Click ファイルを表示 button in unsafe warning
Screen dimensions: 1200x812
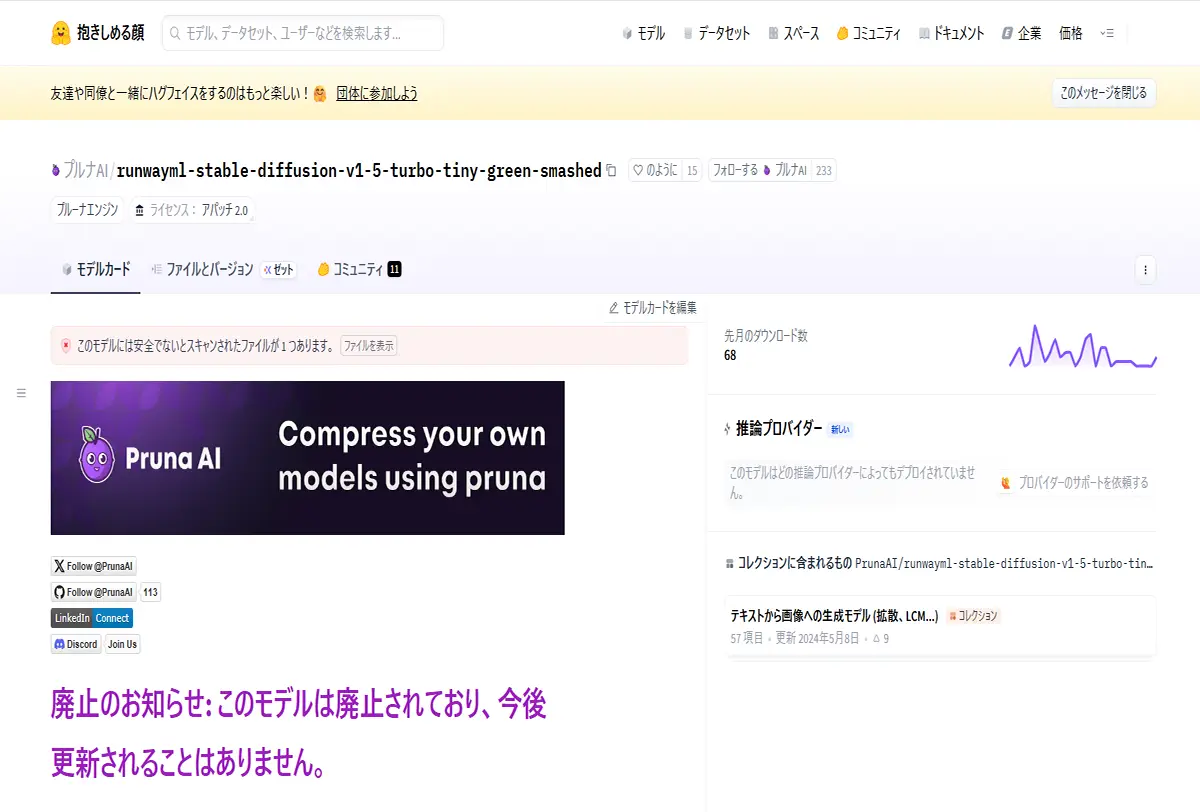tap(369, 346)
